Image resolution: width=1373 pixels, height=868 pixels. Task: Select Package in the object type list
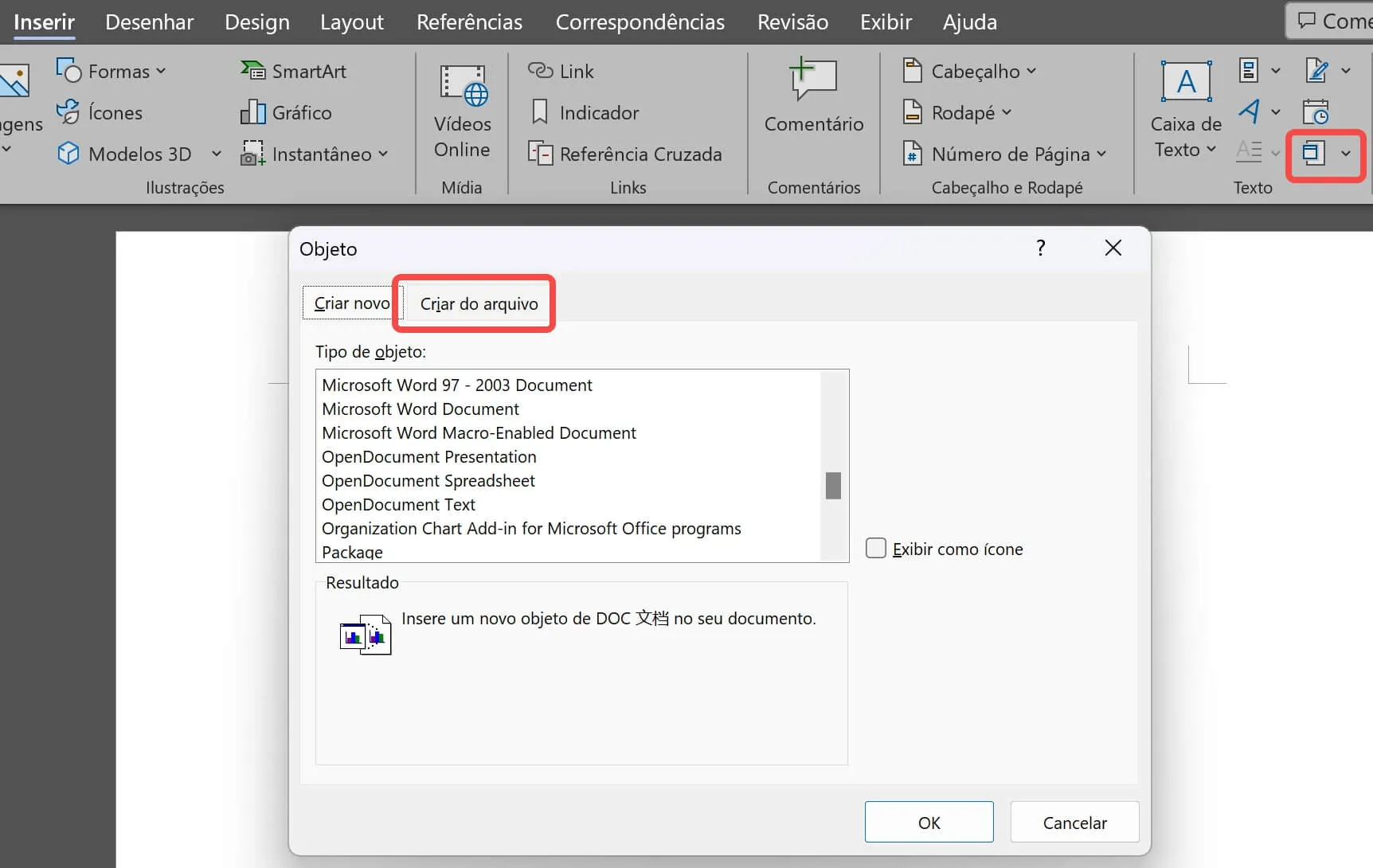[352, 552]
